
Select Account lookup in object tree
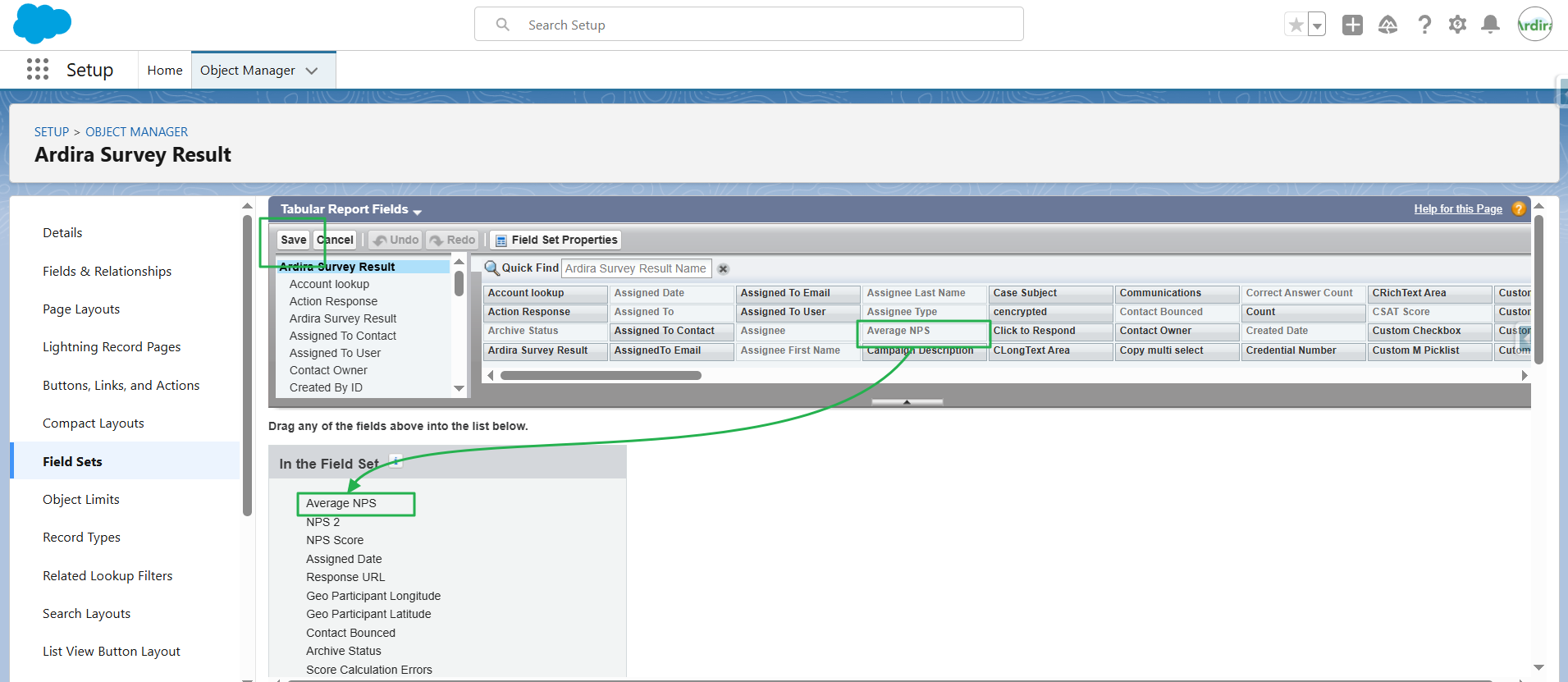coord(329,284)
